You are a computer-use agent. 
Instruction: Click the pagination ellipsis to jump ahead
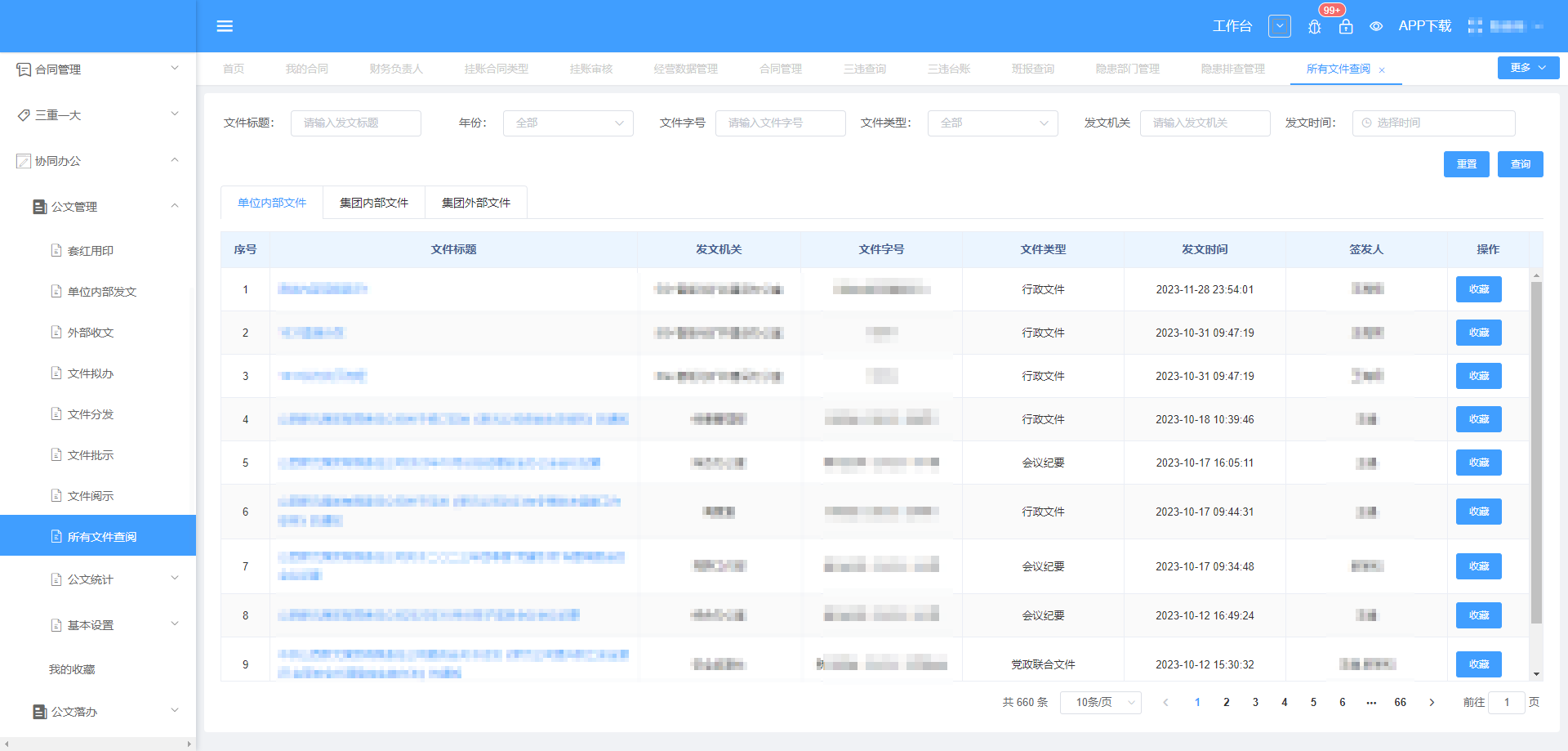[1371, 703]
